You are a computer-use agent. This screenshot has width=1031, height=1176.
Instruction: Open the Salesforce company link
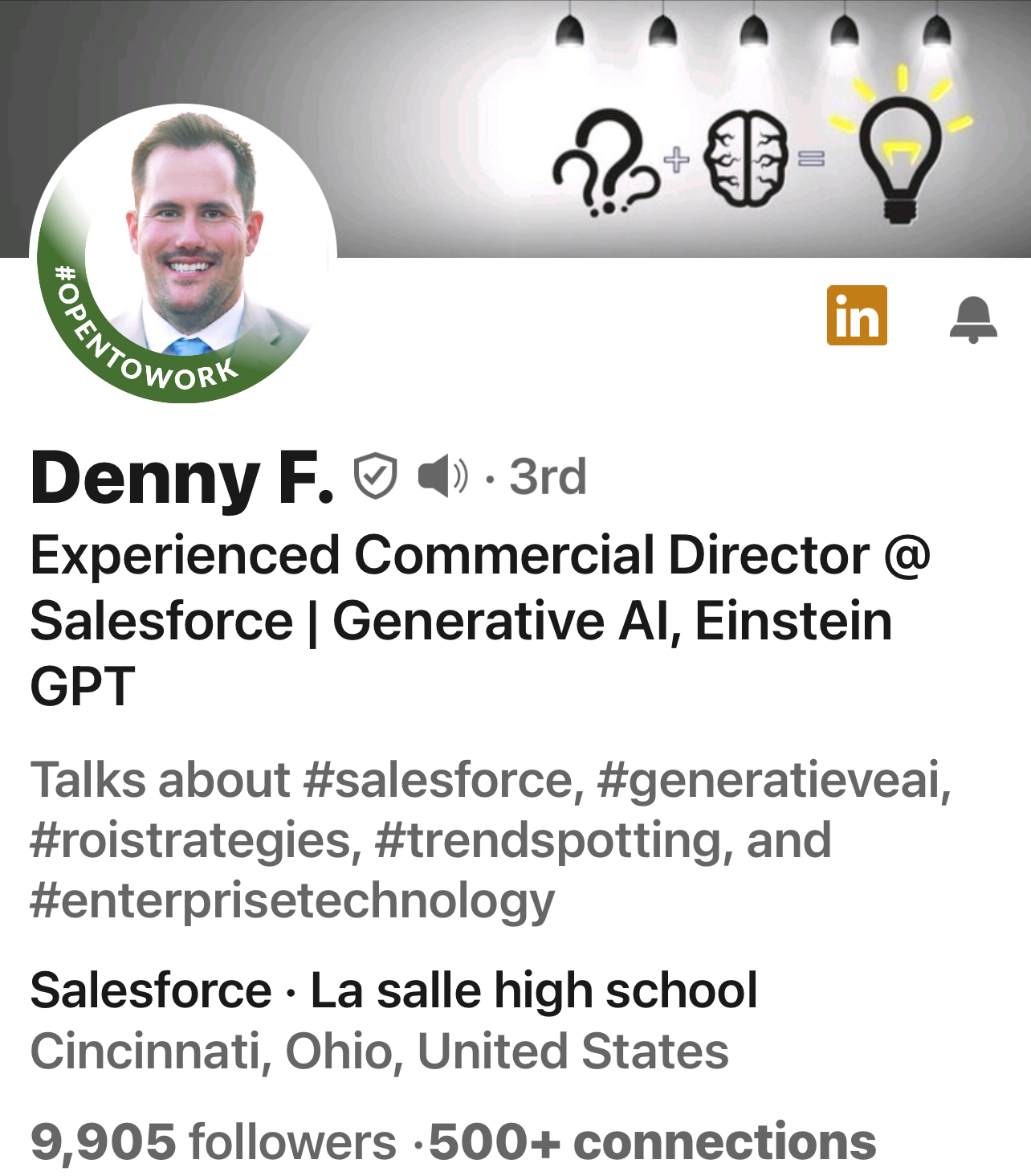point(151,990)
